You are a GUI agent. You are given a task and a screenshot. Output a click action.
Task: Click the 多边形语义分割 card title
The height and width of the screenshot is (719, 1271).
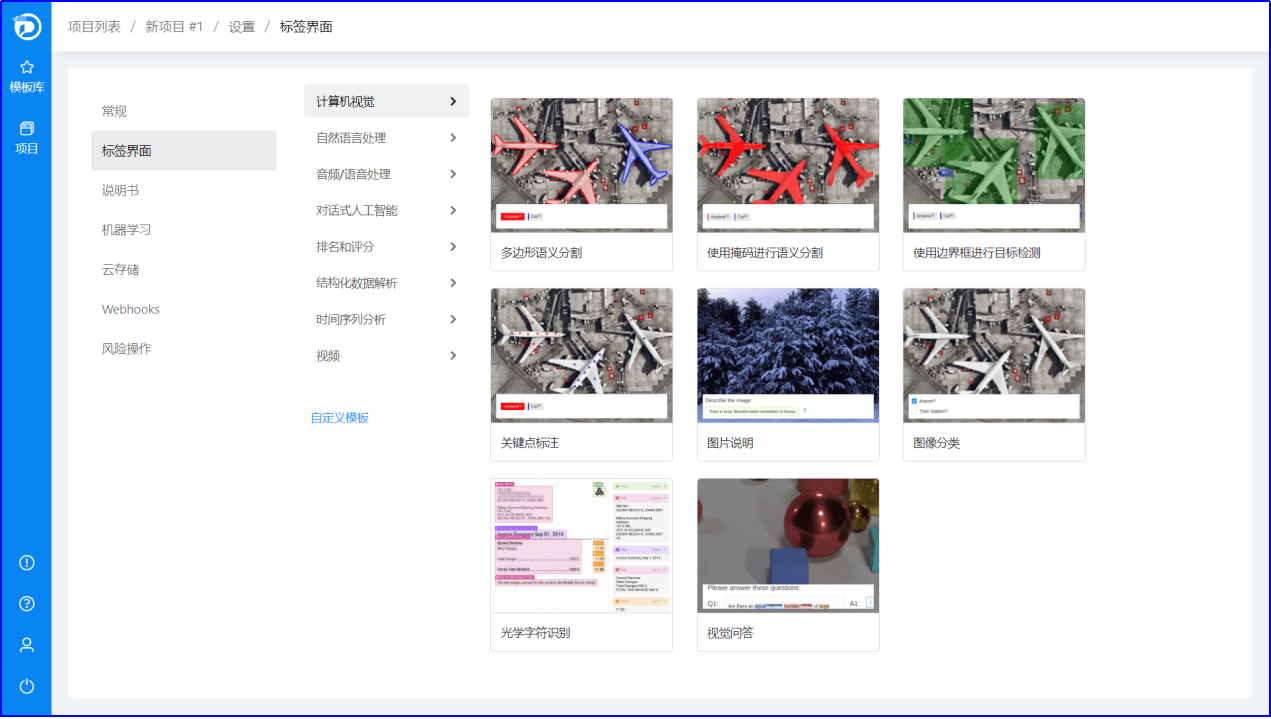[x=541, y=253]
